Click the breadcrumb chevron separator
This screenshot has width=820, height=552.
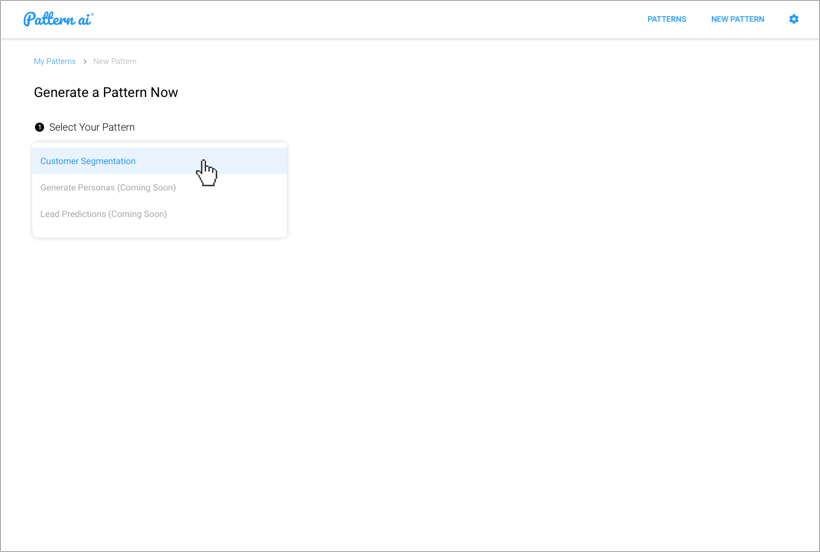[85, 62]
